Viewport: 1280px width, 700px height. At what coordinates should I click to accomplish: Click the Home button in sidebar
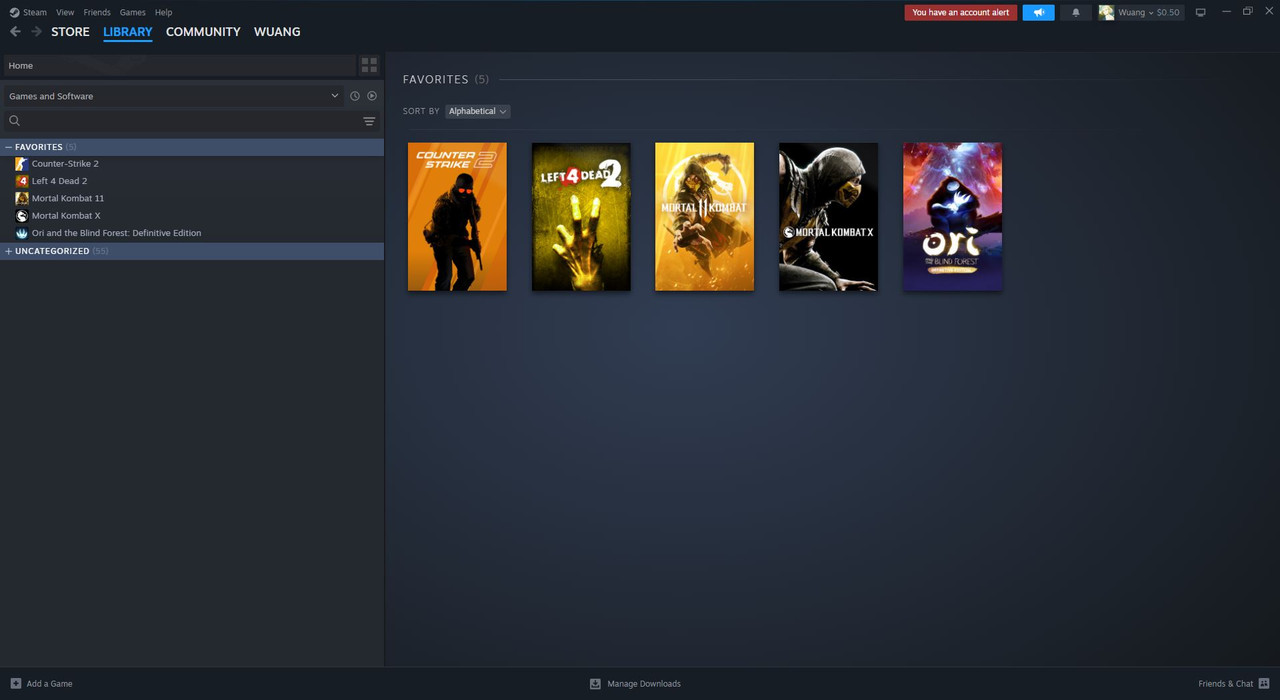tap(179, 65)
